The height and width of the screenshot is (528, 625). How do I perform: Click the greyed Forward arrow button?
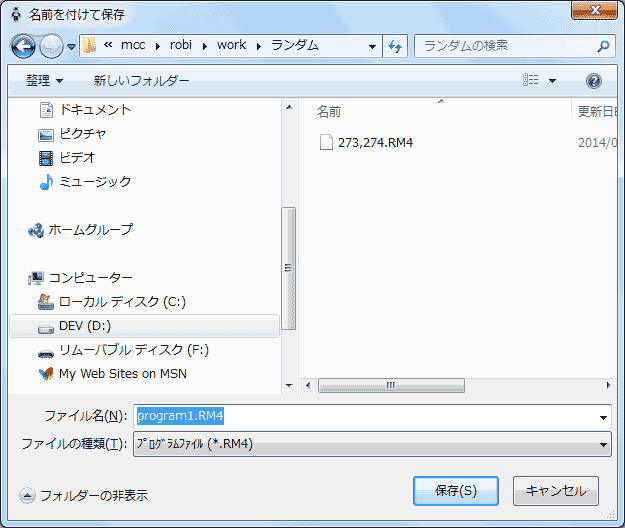[52, 47]
